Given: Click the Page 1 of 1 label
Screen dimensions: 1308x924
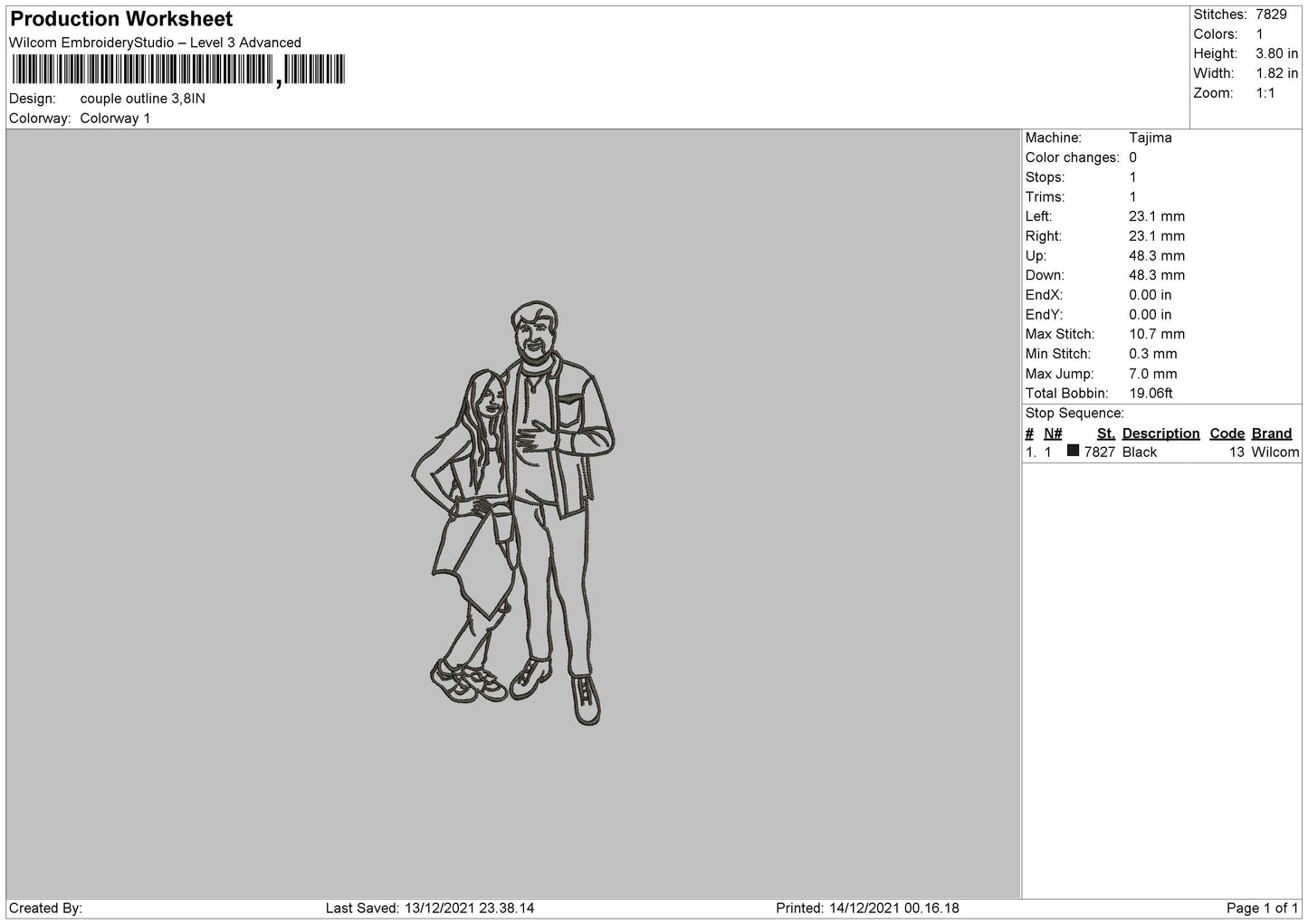Looking at the screenshot, I should point(1262,908).
